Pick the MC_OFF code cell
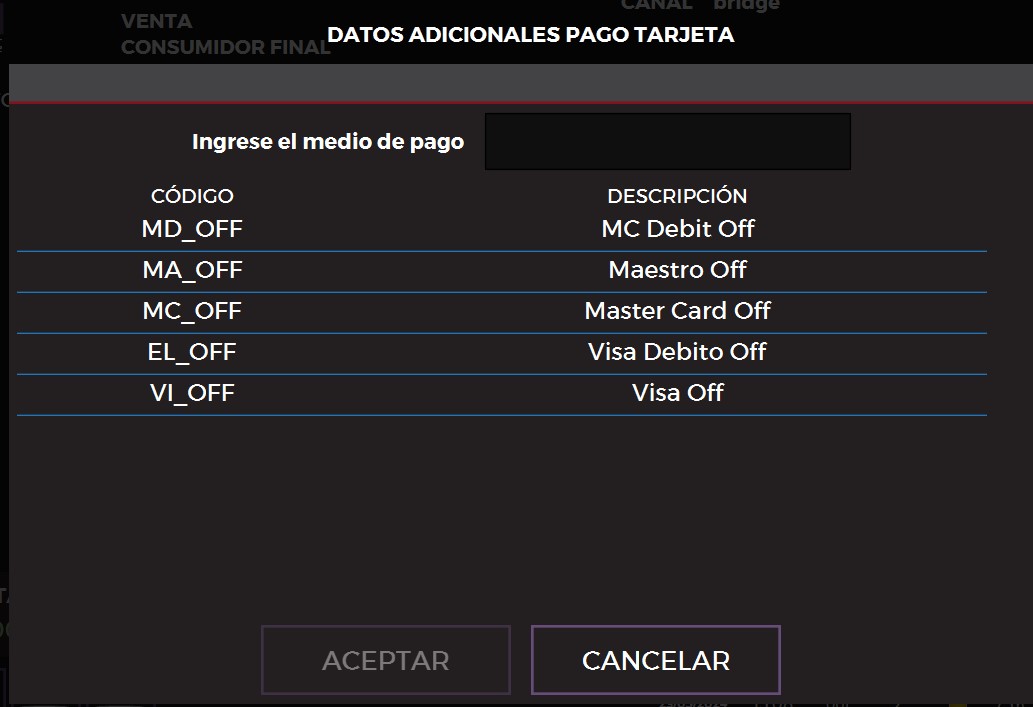The image size is (1033, 707). 192,311
